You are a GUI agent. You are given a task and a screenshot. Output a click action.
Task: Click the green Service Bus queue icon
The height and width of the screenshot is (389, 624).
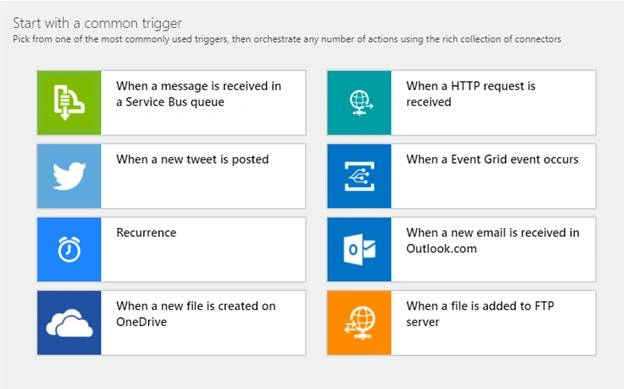tap(69, 103)
